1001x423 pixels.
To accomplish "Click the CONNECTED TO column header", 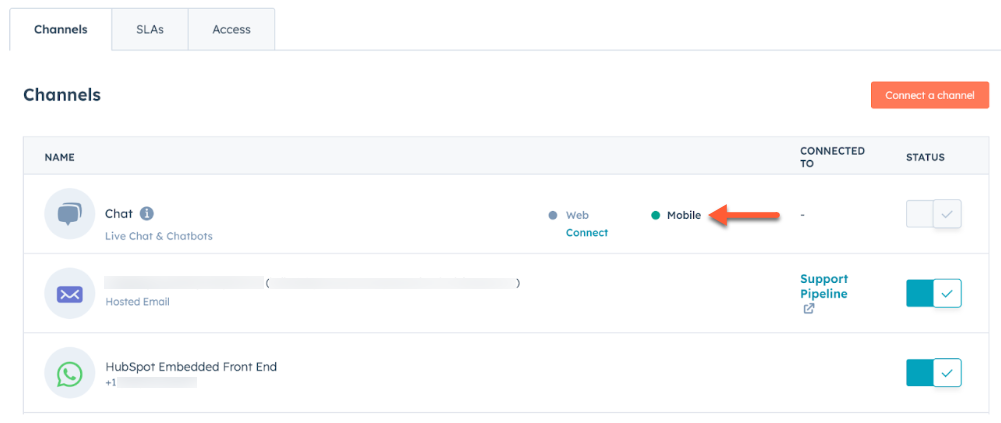I will (x=832, y=157).
